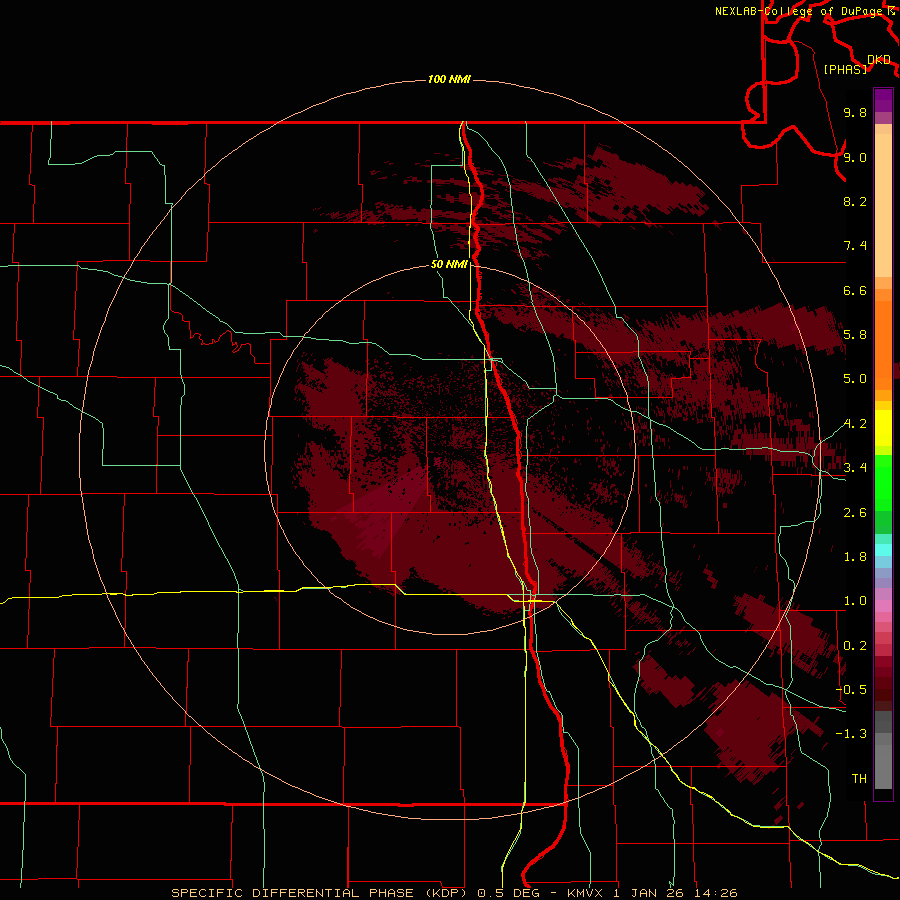The image size is (900, 900).
Task: Select the 9.8 legend value
Action: click(x=855, y=112)
